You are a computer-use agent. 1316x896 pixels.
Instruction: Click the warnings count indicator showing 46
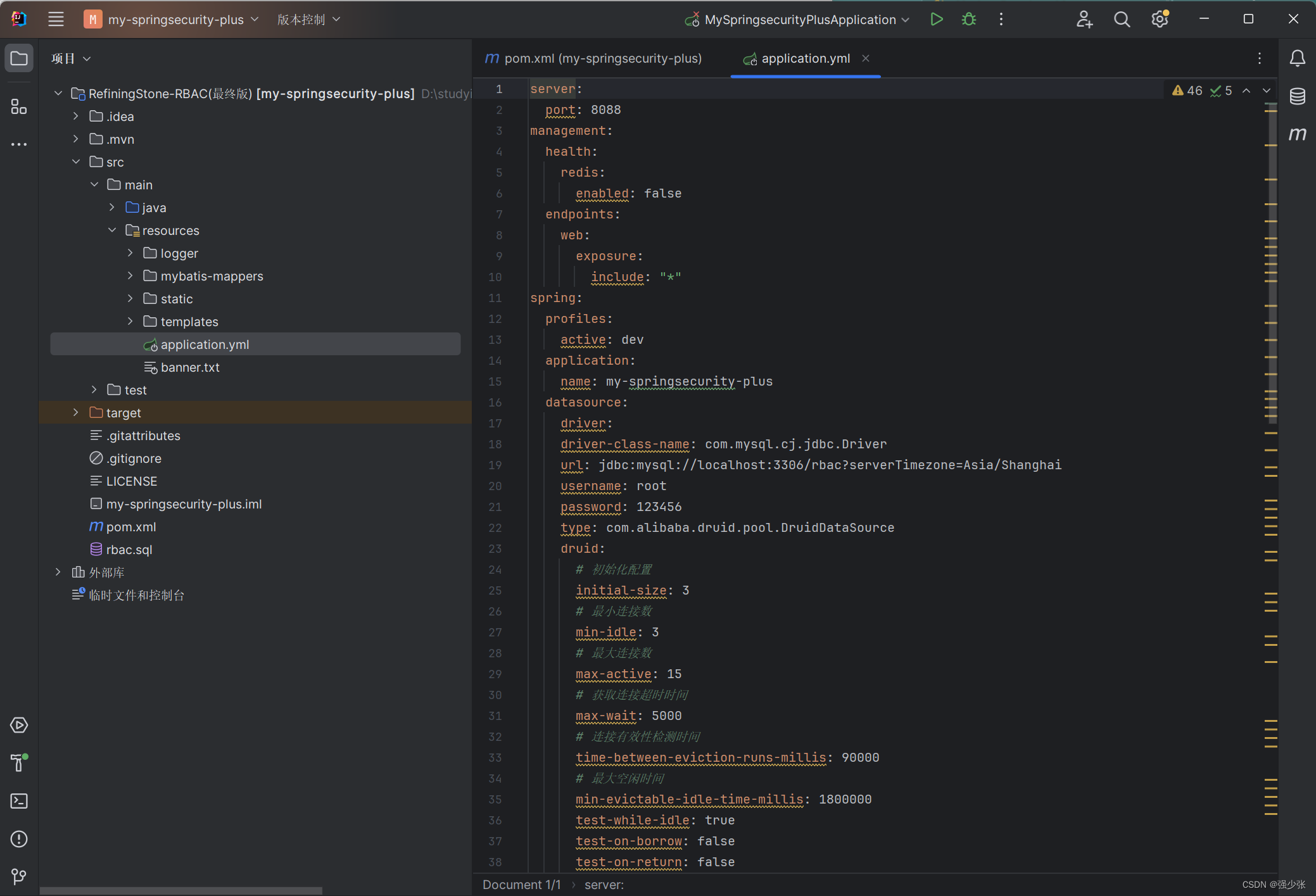pyautogui.click(x=1187, y=91)
